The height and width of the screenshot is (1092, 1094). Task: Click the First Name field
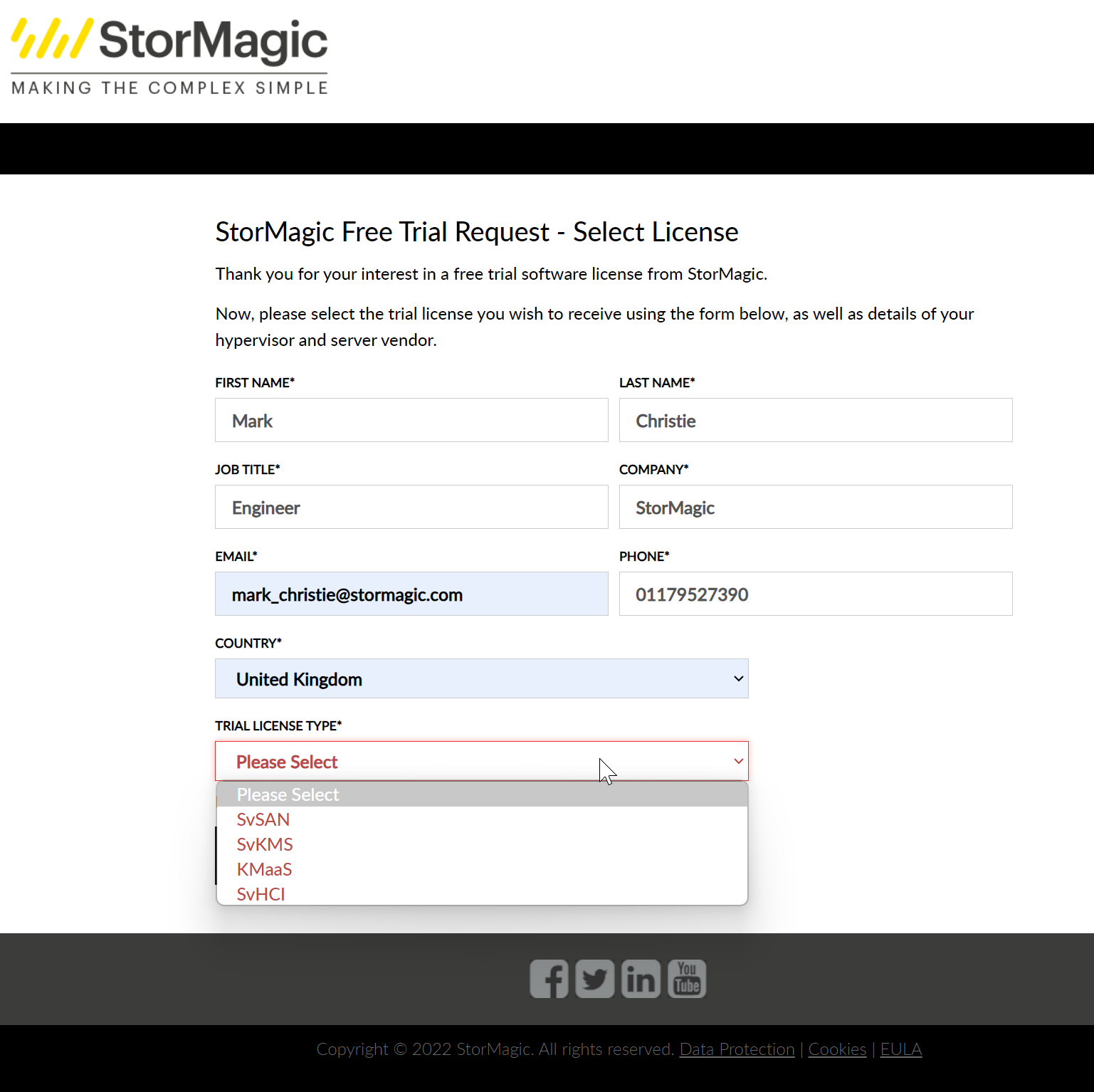(x=411, y=420)
